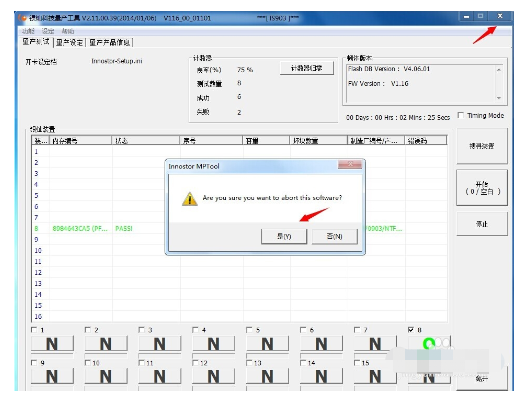Open the 量产产品信息 tab
The height and width of the screenshot is (399, 523).
pos(109,42)
